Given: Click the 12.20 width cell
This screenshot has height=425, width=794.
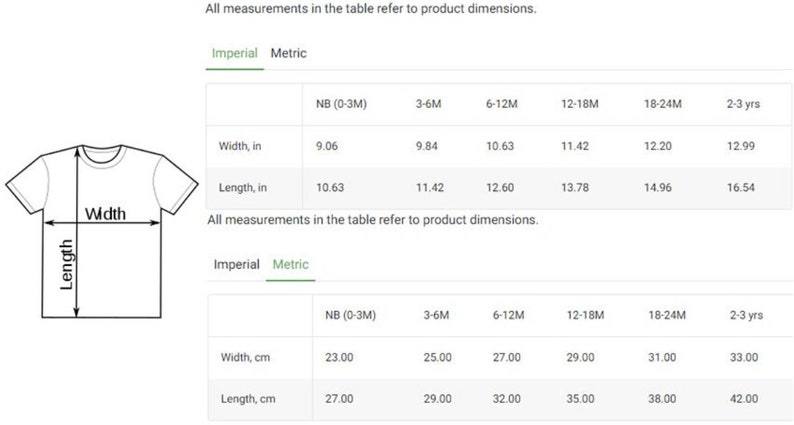Looking at the screenshot, I should tap(658, 146).
